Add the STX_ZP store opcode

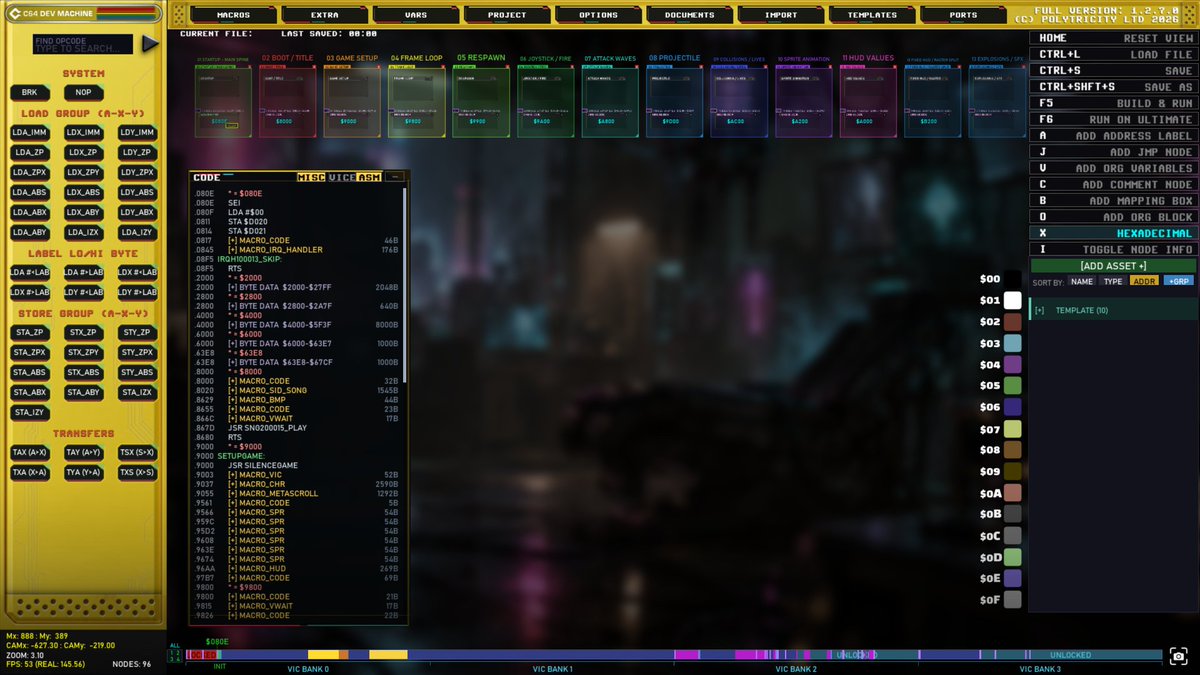pyautogui.click(x=84, y=332)
